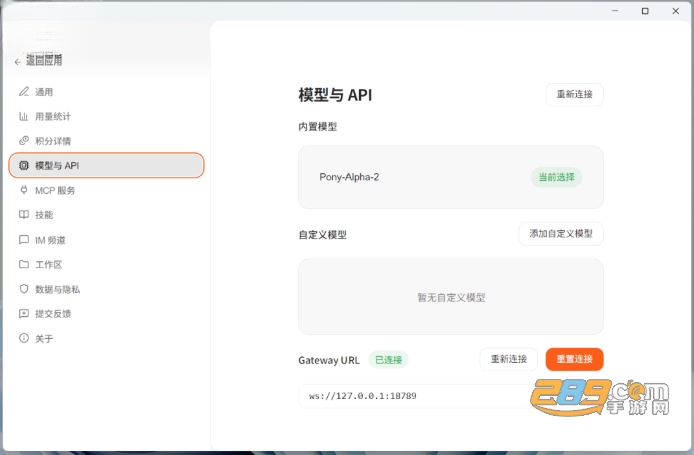Viewport: 694px width, 455px height.
Task: Click the top 重新连接 button by the title
Action: 574,94
